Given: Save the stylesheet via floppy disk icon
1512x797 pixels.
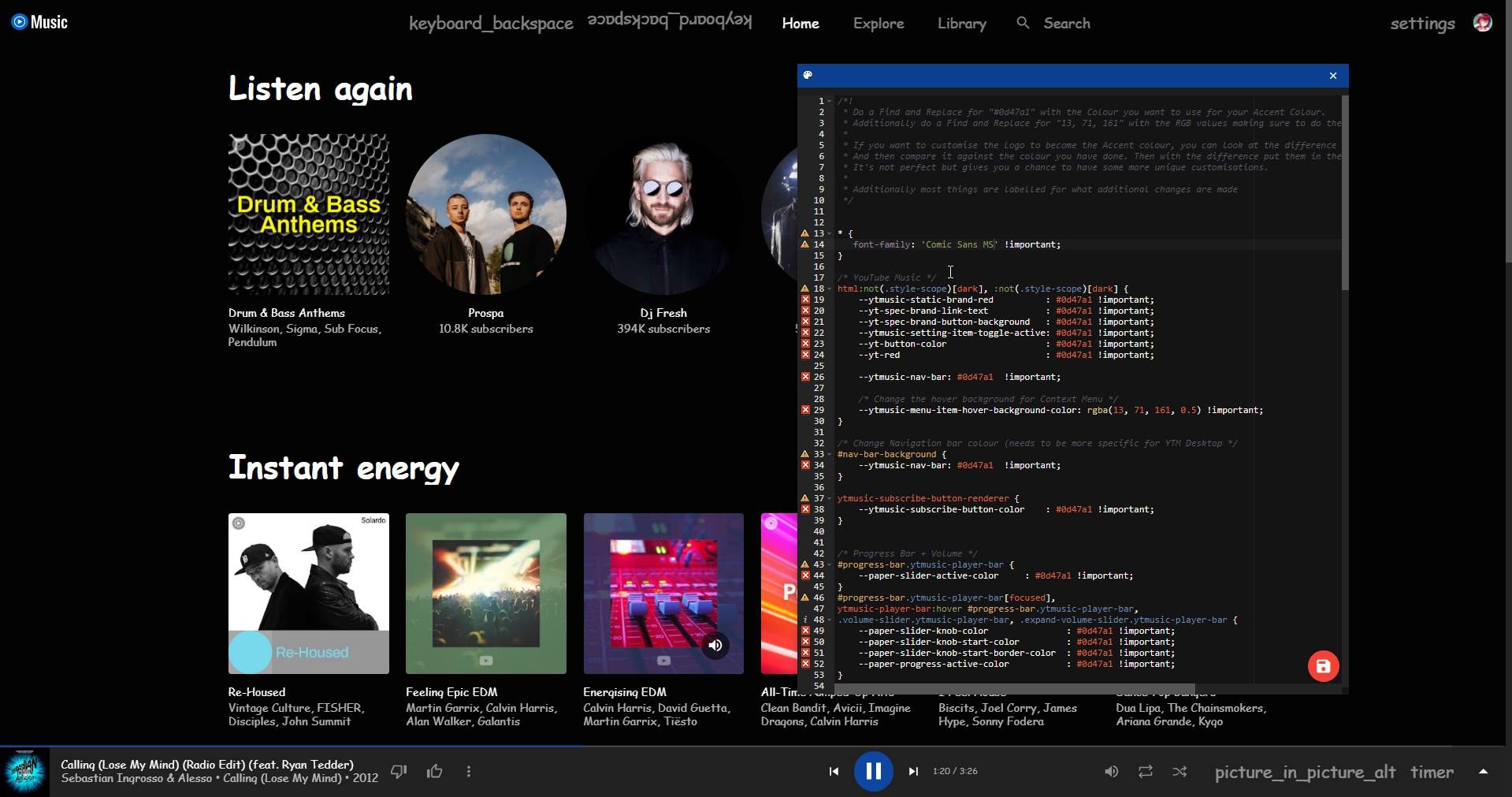Looking at the screenshot, I should 1323,665.
